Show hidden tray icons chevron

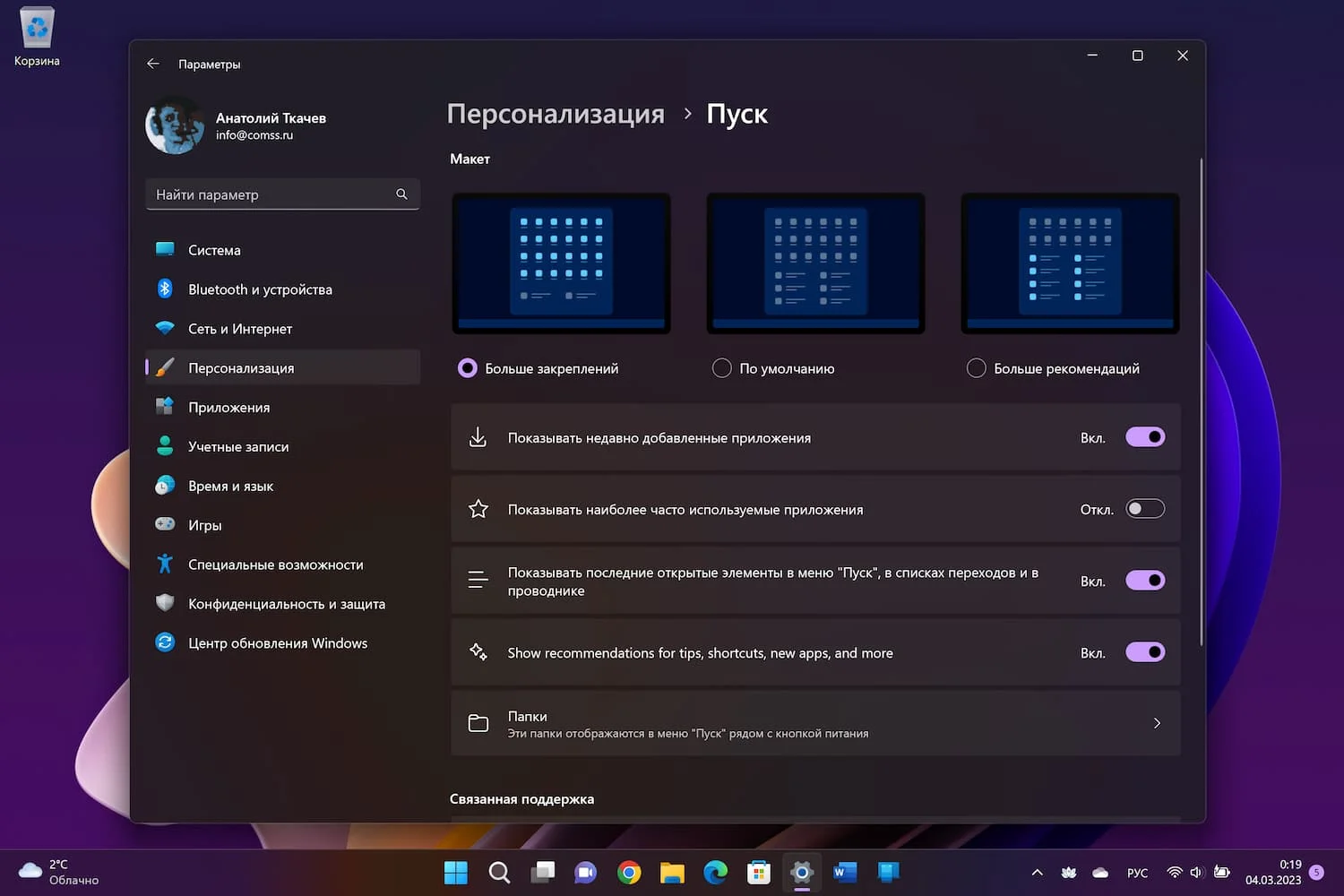(x=1037, y=873)
